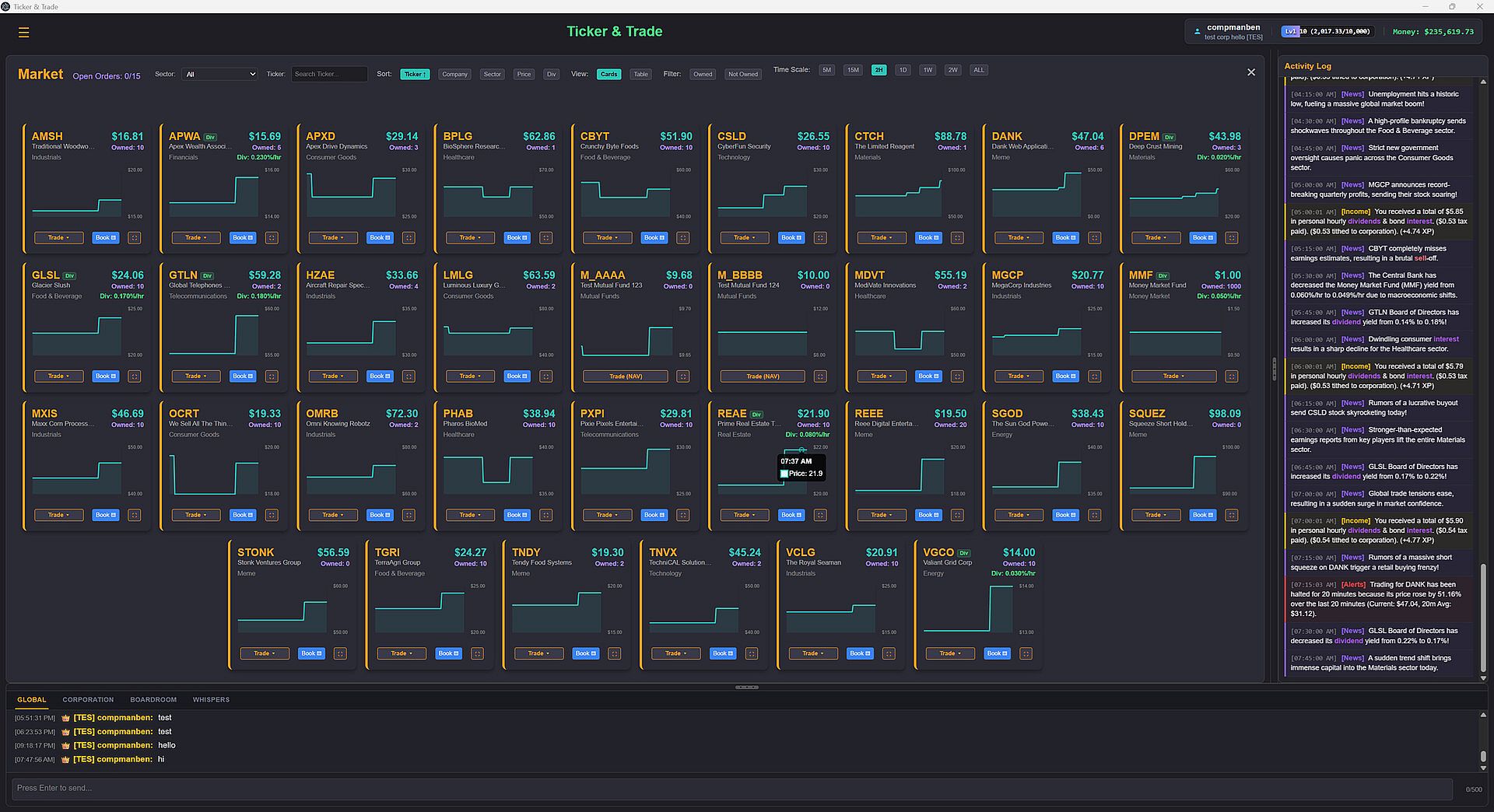This screenshot has height=812, width=1494.
Task: Click the expand icon on the CBYT card
Action: click(x=683, y=238)
